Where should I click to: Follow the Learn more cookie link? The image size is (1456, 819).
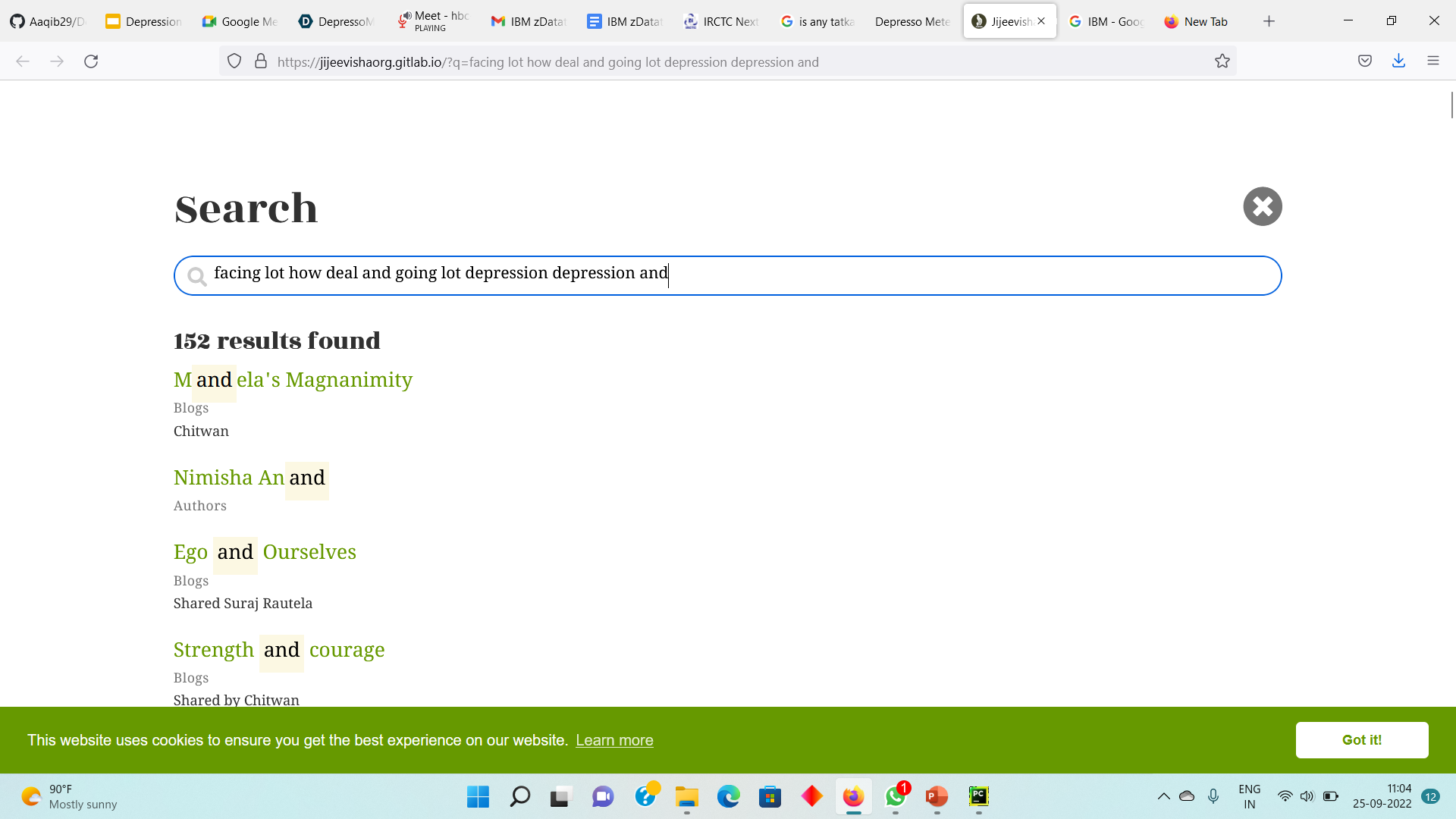[x=613, y=740]
